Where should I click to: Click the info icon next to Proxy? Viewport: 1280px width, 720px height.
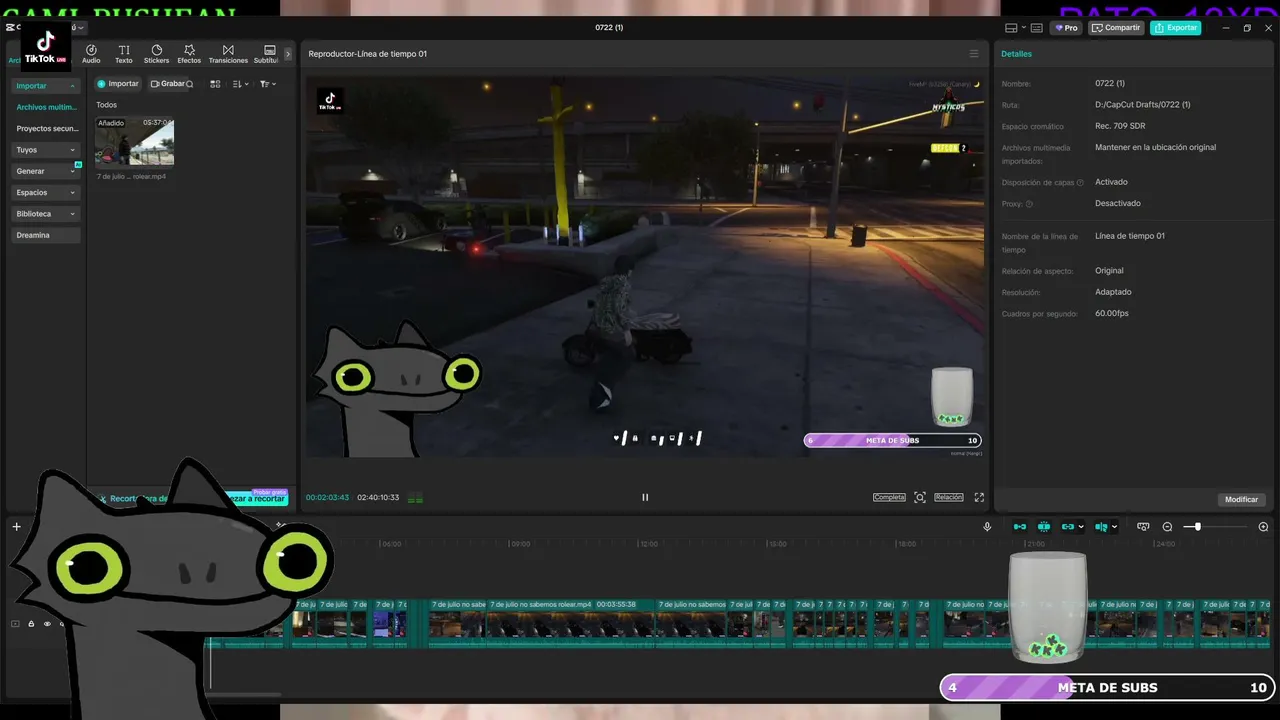(1029, 204)
